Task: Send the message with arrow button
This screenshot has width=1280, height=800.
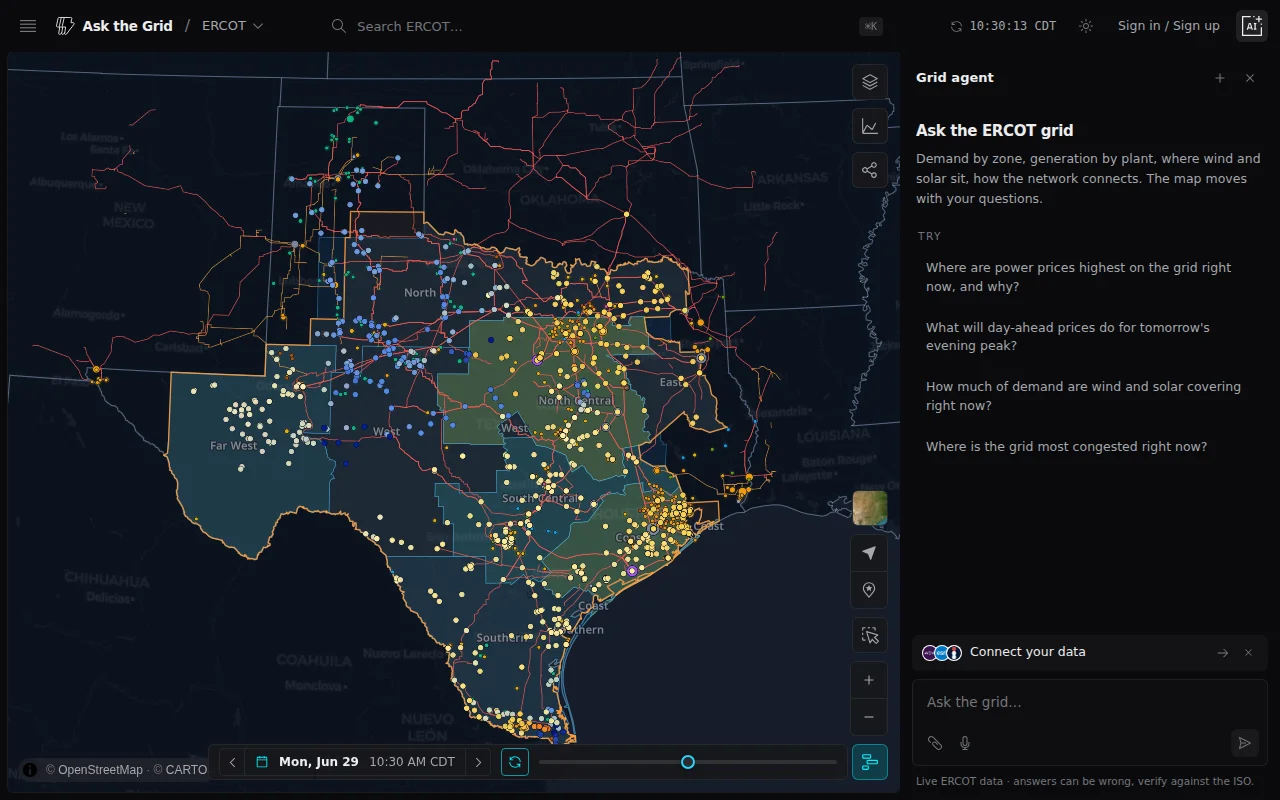Action: pos(1244,743)
